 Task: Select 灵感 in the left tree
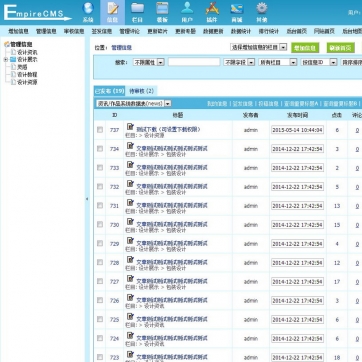click(22, 67)
